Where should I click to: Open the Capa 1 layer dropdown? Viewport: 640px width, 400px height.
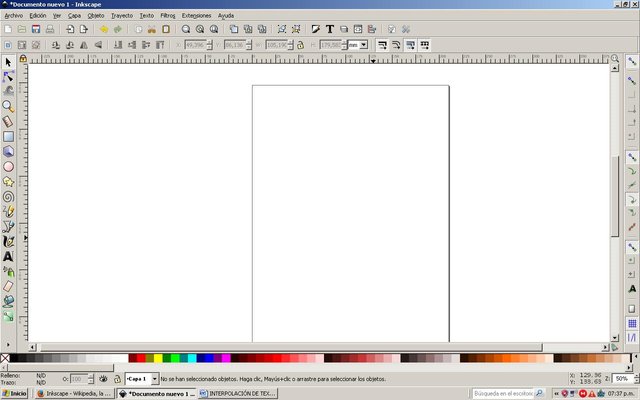154,379
